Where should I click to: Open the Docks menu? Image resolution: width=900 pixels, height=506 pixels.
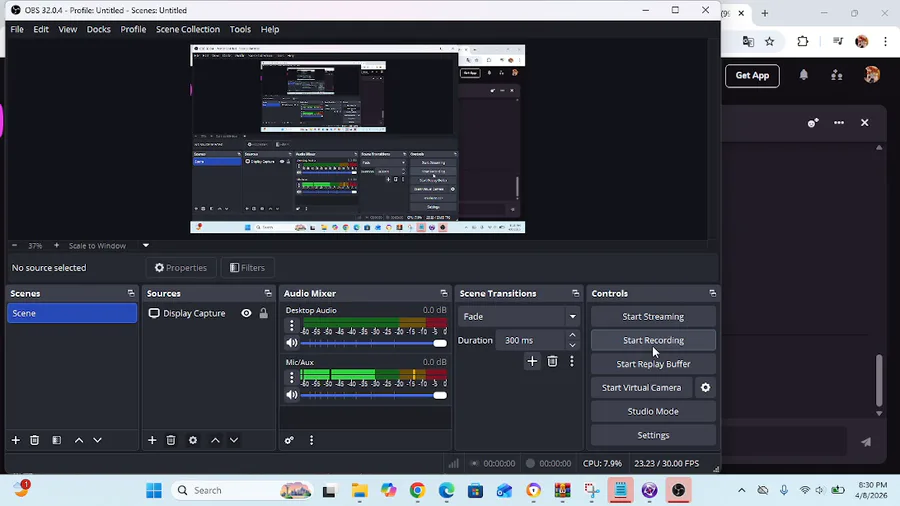pos(99,29)
